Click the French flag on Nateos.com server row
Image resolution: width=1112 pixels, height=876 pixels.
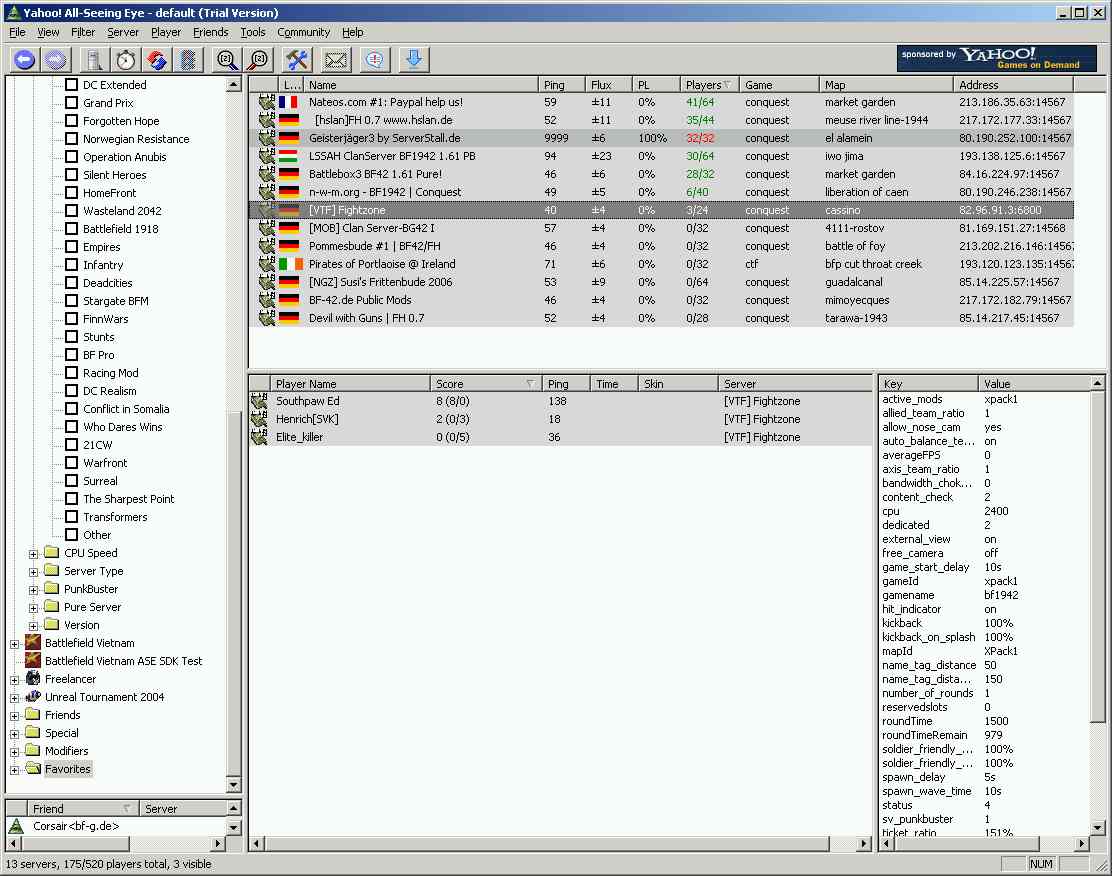pos(289,102)
